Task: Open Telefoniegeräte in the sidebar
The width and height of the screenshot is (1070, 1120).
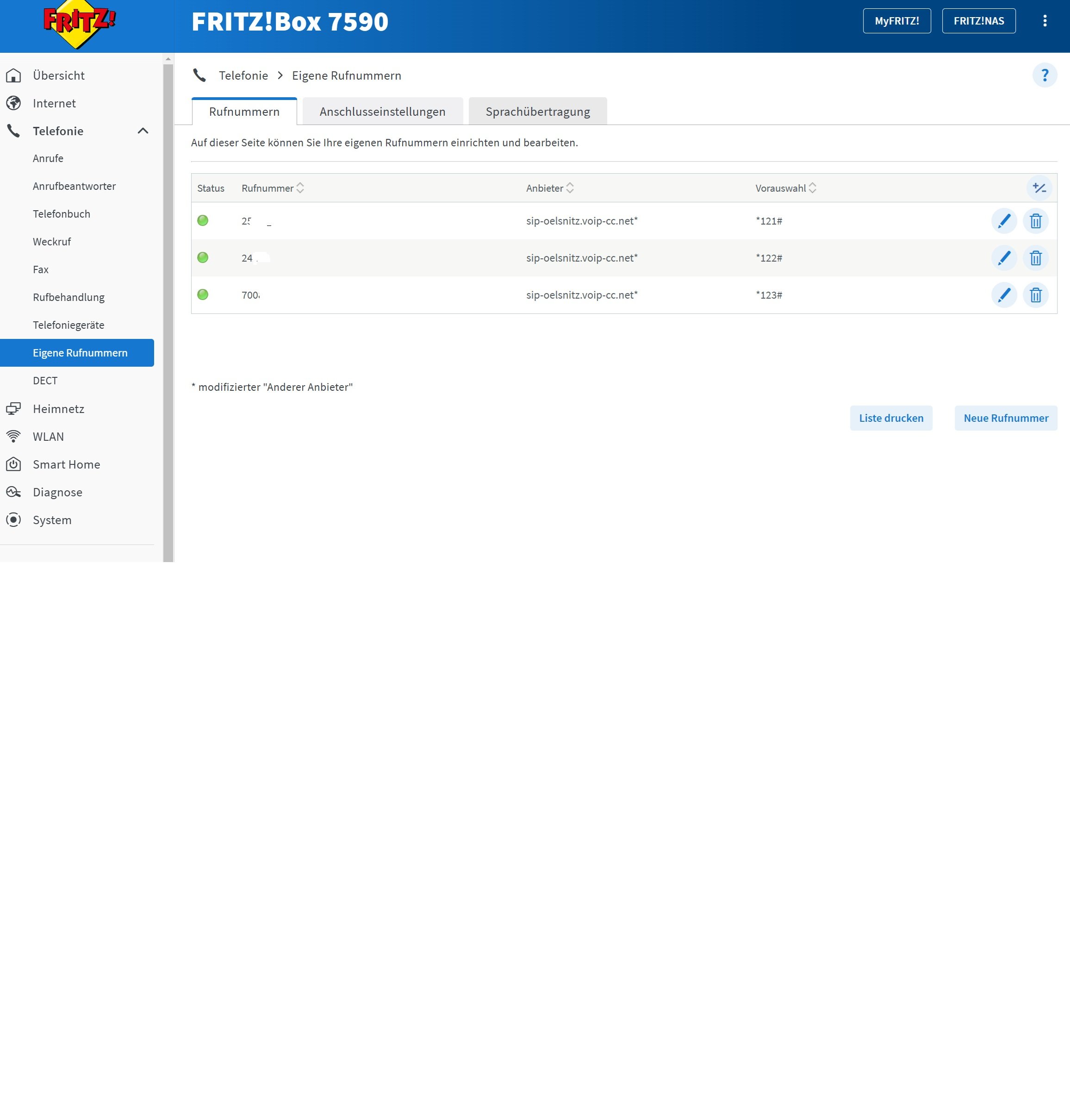Action: click(68, 325)
